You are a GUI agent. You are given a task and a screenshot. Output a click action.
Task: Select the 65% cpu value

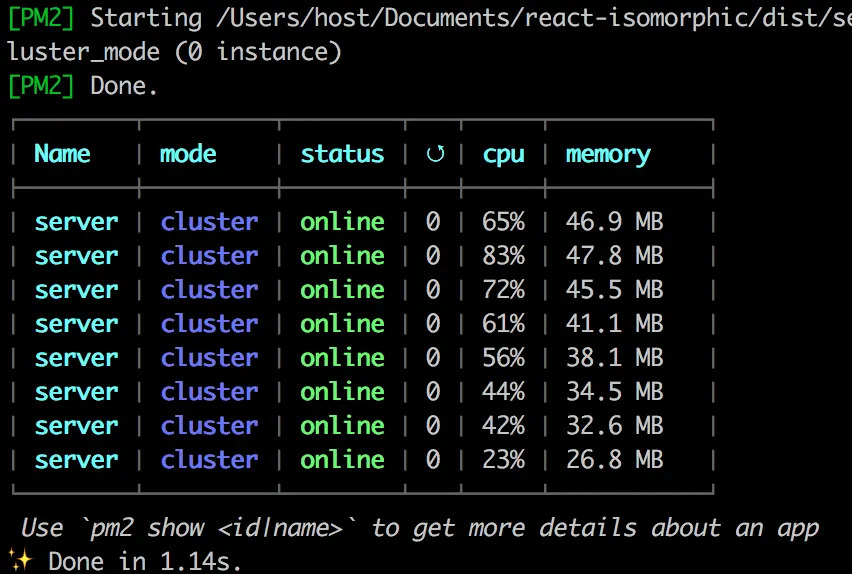[x=503, y=222]
